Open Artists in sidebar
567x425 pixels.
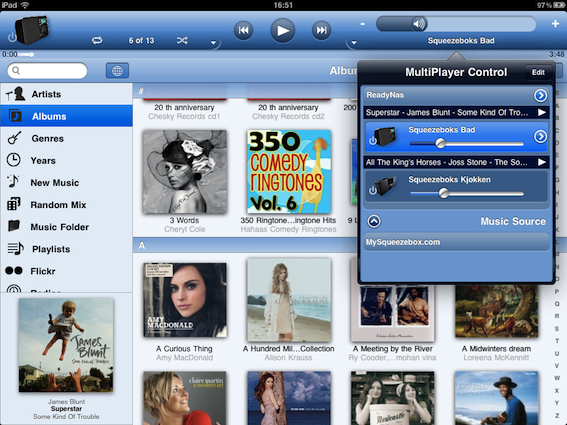pos(67,94)
